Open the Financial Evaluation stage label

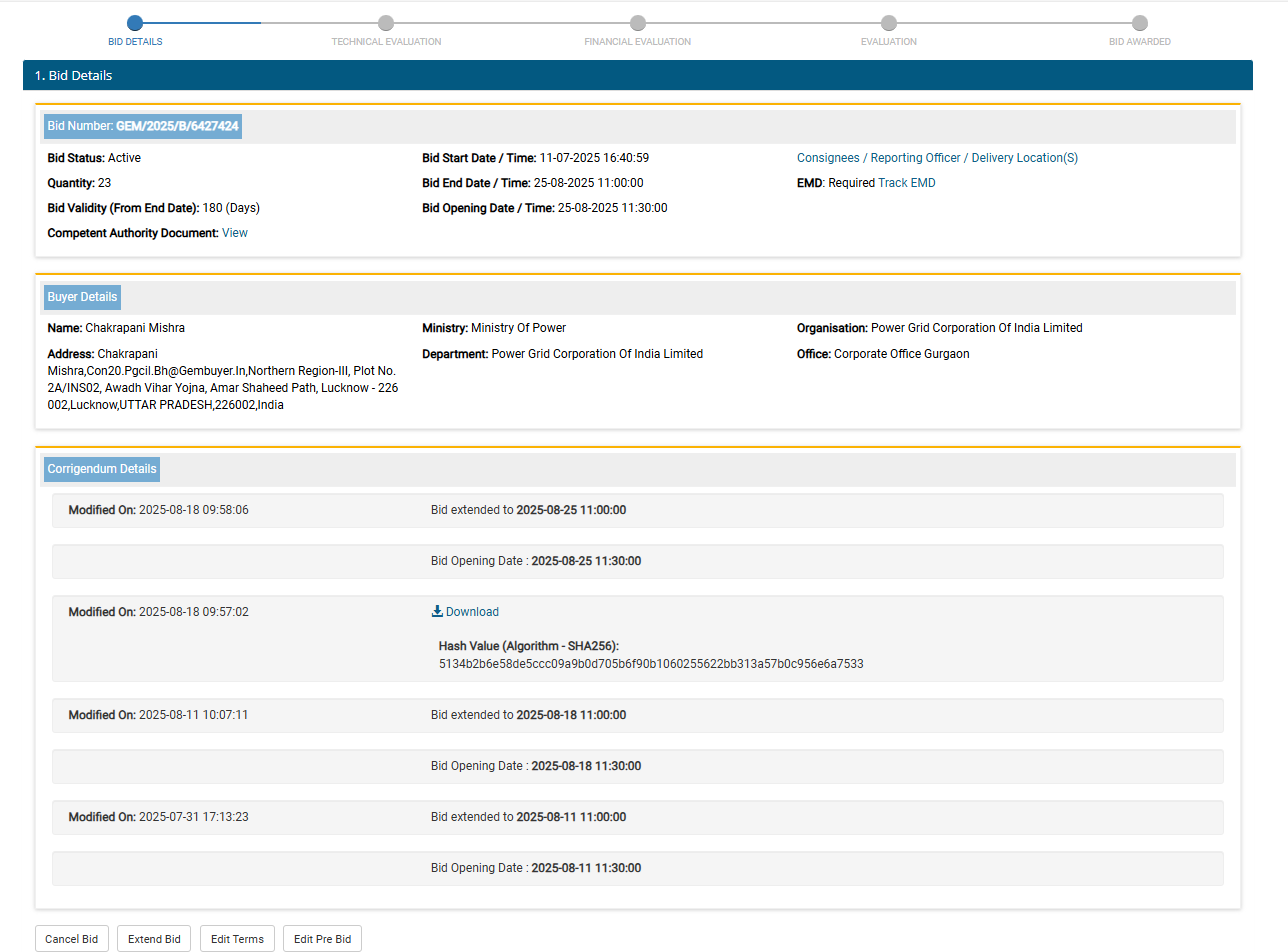pyautogui.click(x=637, y=42)
